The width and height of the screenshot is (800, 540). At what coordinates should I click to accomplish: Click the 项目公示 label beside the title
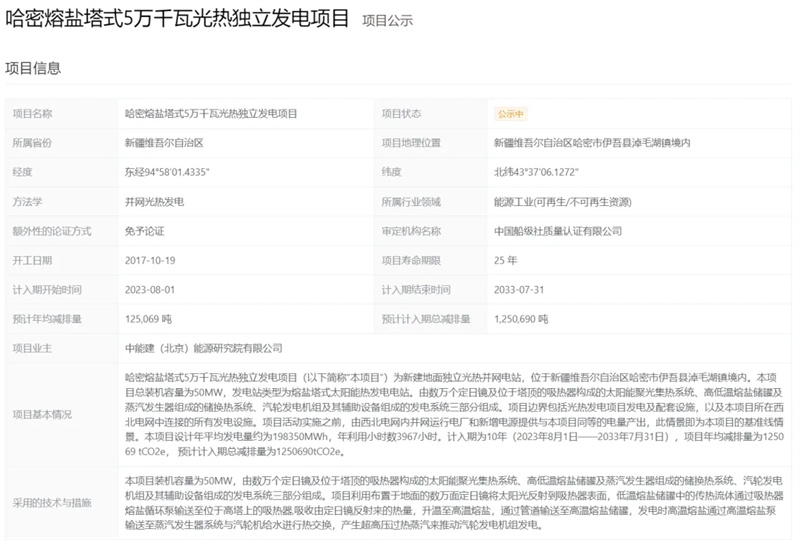[386, 20]
